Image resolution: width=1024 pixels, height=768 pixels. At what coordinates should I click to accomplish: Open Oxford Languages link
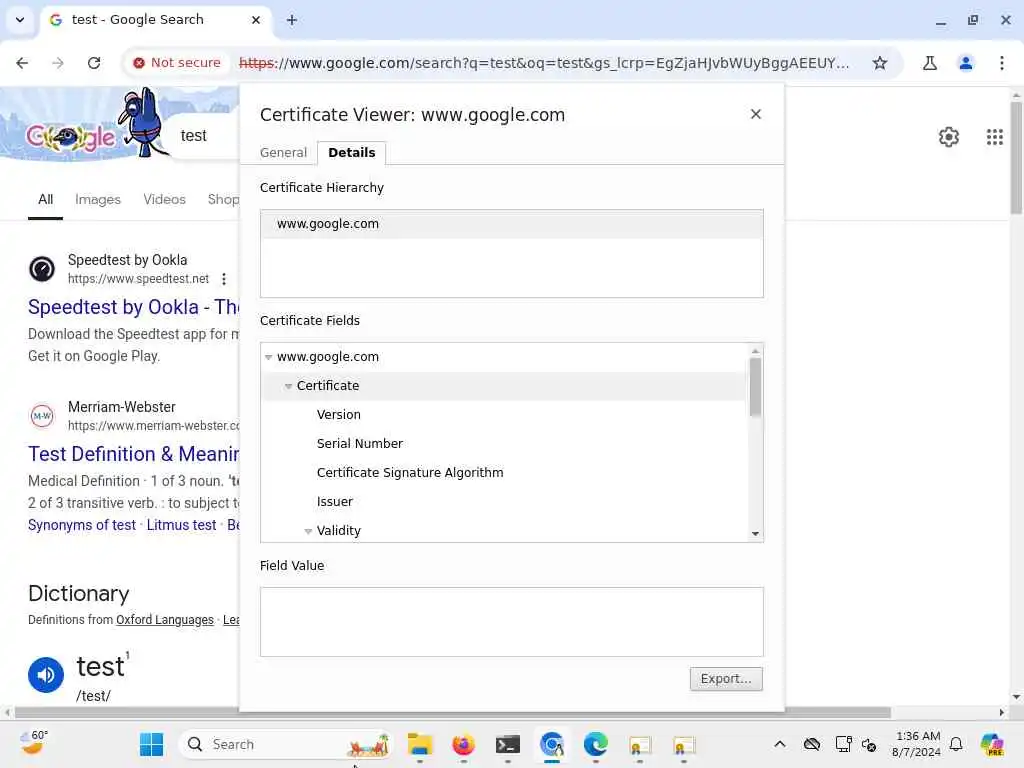(x=165, y=620)
